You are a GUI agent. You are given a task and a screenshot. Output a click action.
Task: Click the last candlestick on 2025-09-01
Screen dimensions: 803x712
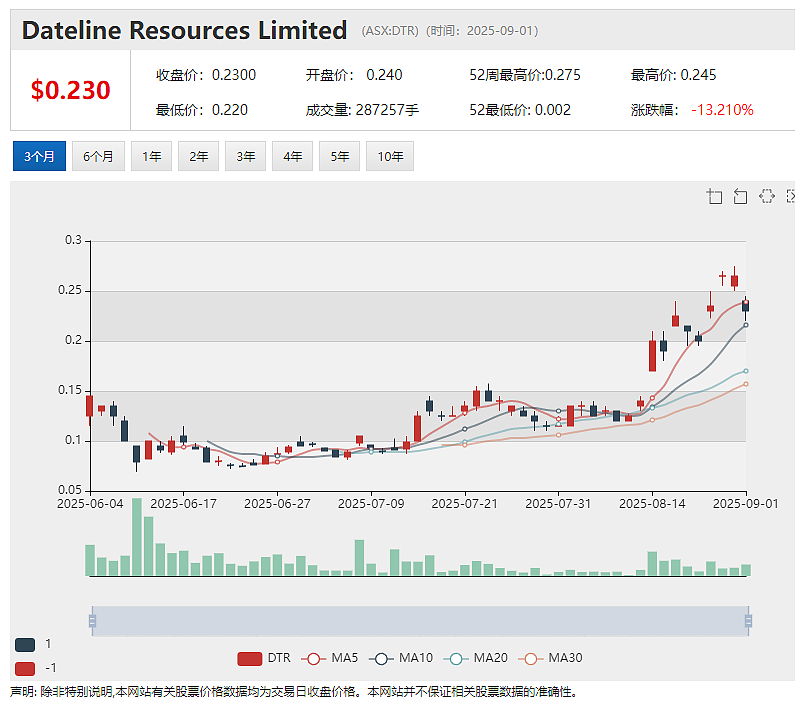(746, 306)
